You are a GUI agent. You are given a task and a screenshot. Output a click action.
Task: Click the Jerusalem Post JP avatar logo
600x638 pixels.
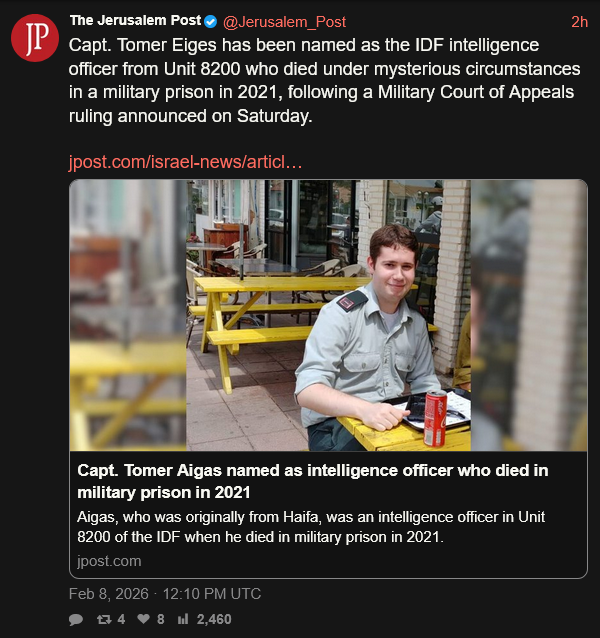(35, 38)
